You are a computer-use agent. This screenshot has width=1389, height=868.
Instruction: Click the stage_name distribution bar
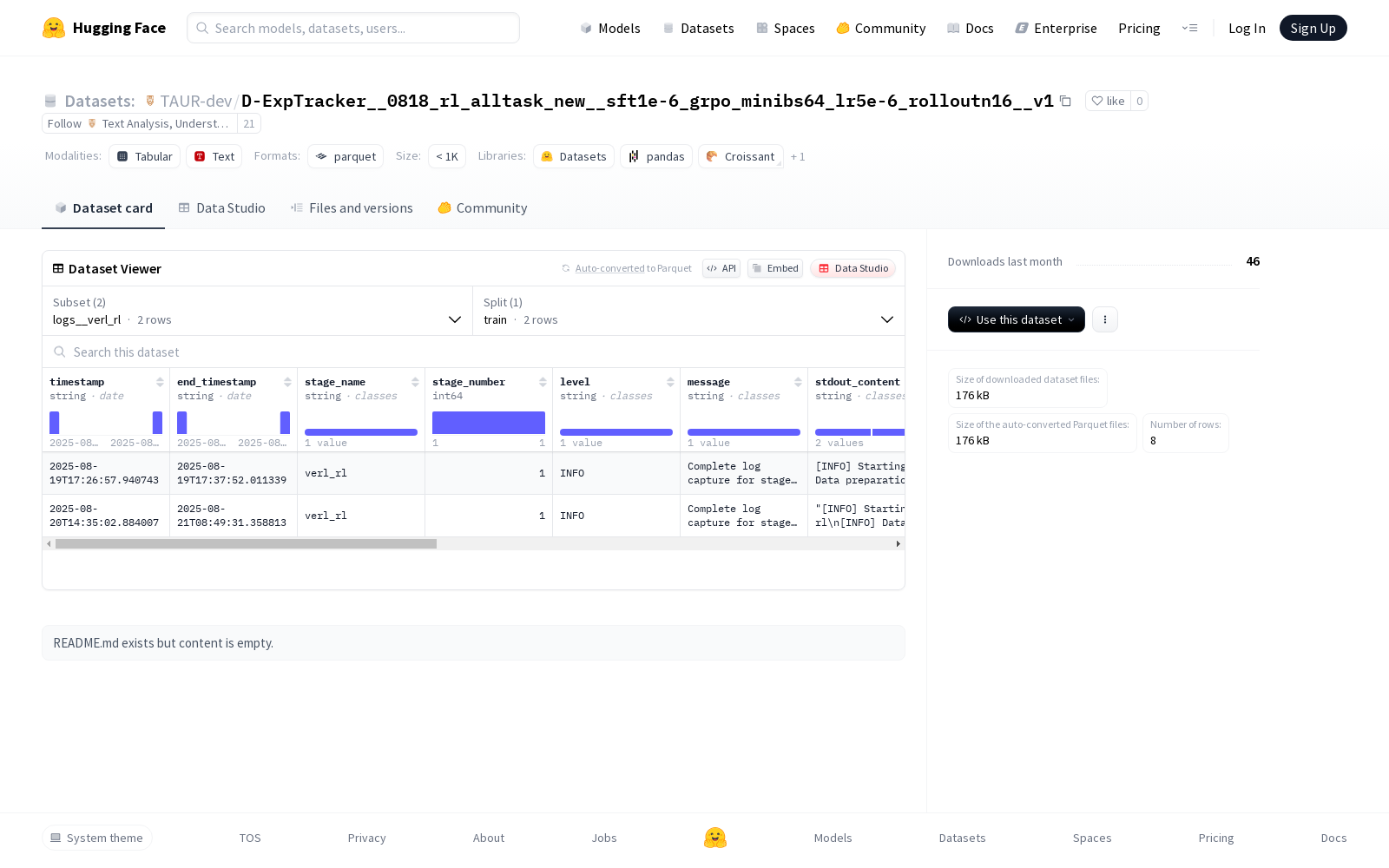361,431
